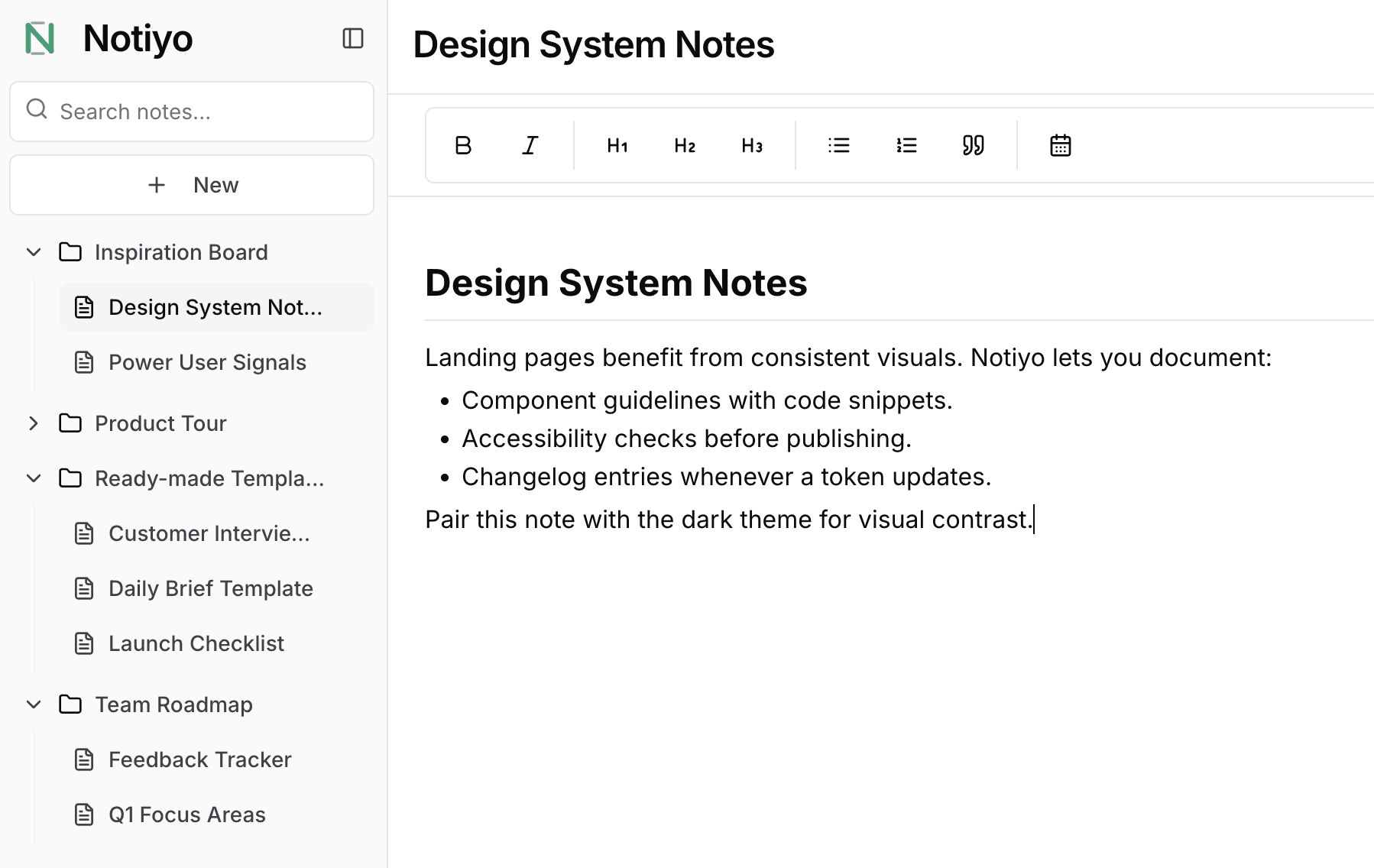Insert a blockquote
1374x868 pixels.
point(973,145)
